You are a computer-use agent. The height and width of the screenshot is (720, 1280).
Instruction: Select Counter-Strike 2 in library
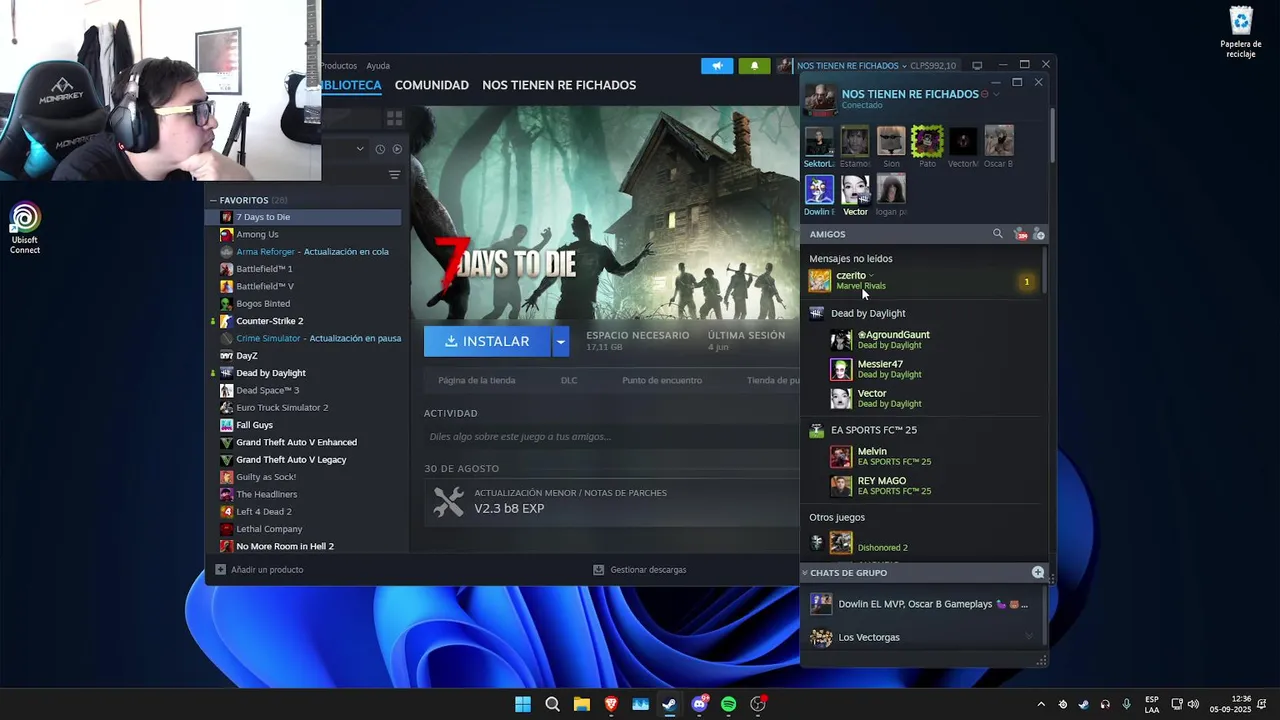(269, 321)
